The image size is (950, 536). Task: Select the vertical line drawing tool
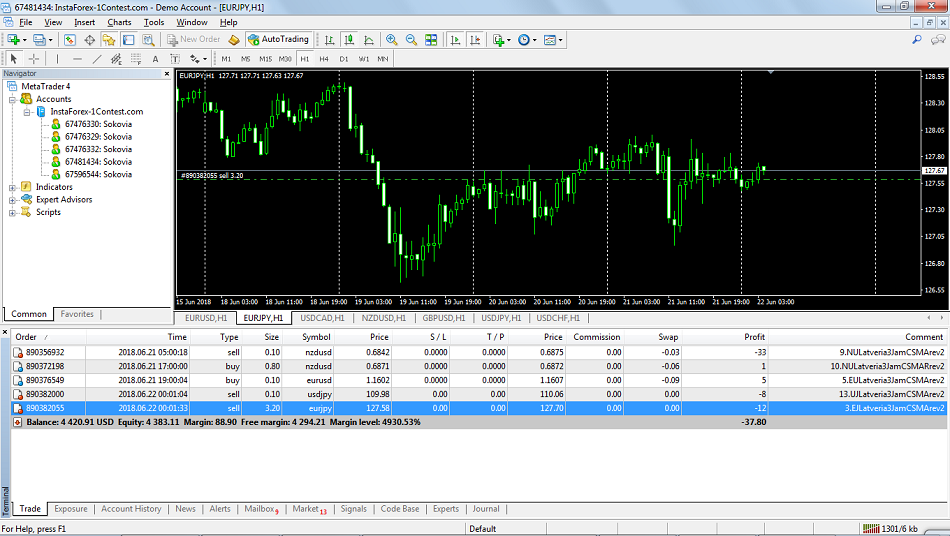(58, 59)
